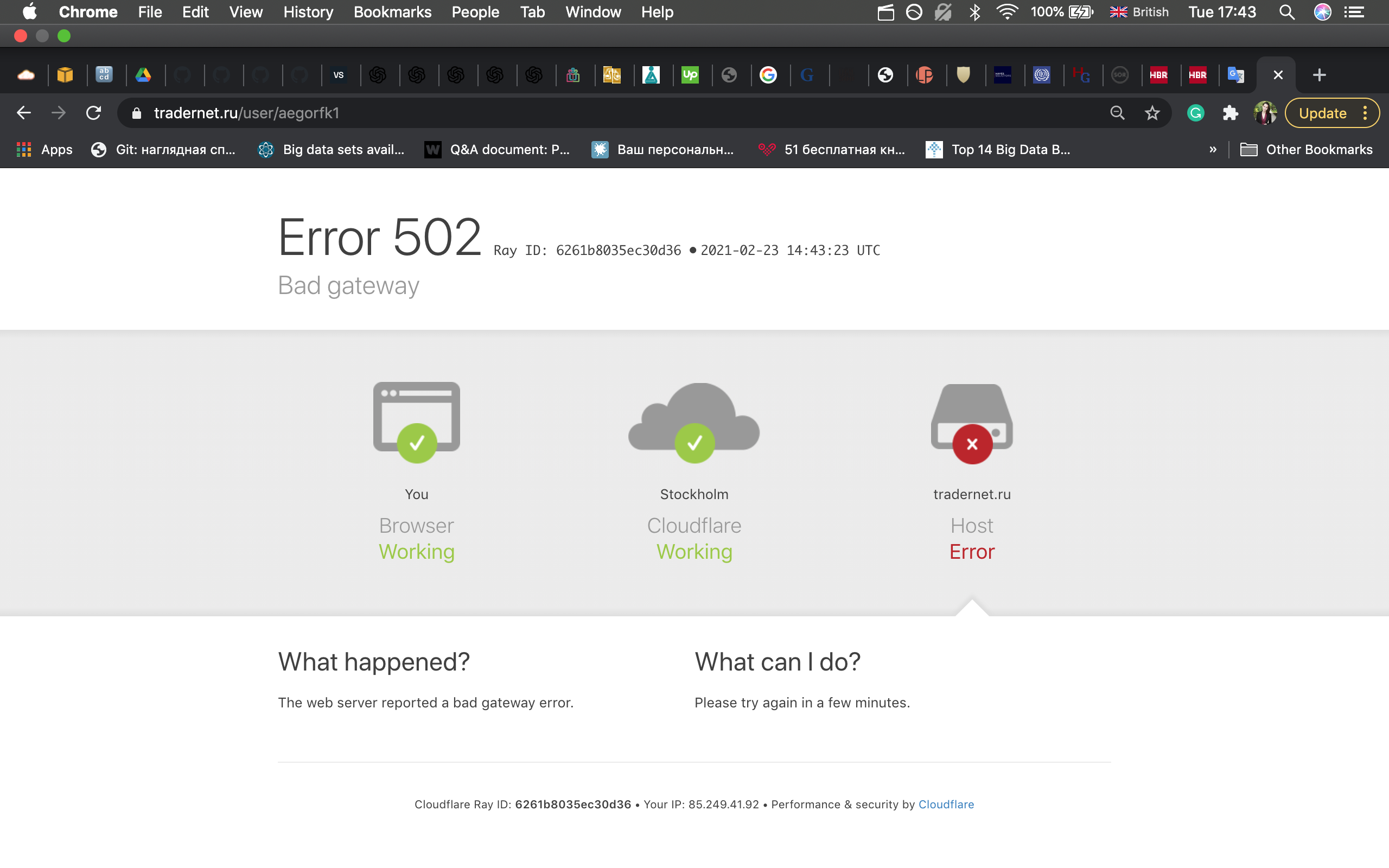Bookmark this page with star icon
This screenshot has height=868, width=1389.
(1152, 113)
